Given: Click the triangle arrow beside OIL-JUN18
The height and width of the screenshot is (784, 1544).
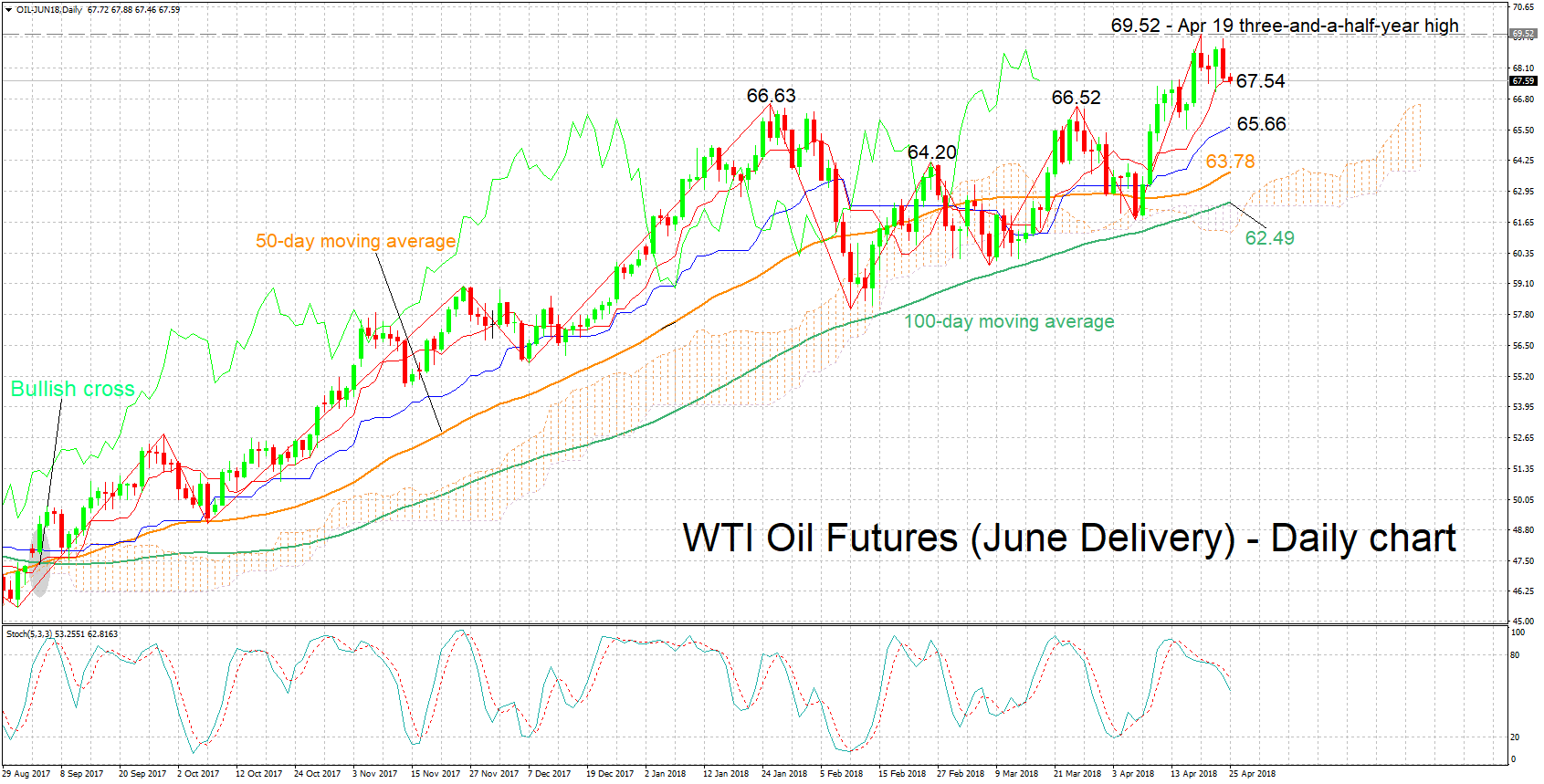Looking at the screenshot, I should tap(8, 9).
